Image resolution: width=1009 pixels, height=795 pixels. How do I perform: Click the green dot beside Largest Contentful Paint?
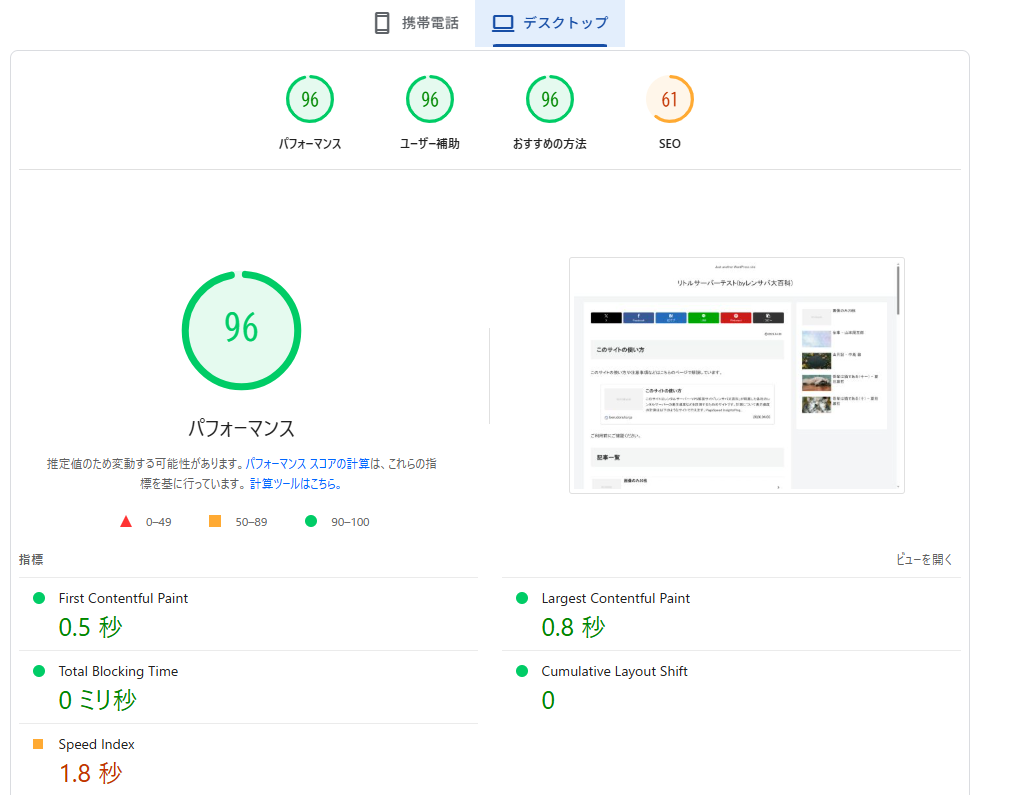tap(522, 598)
